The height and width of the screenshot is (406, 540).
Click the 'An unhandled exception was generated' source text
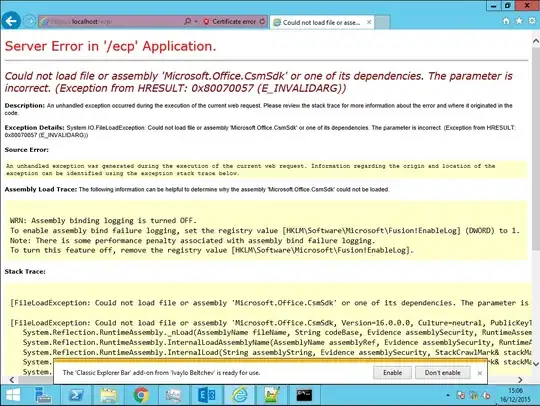(250, 169)
